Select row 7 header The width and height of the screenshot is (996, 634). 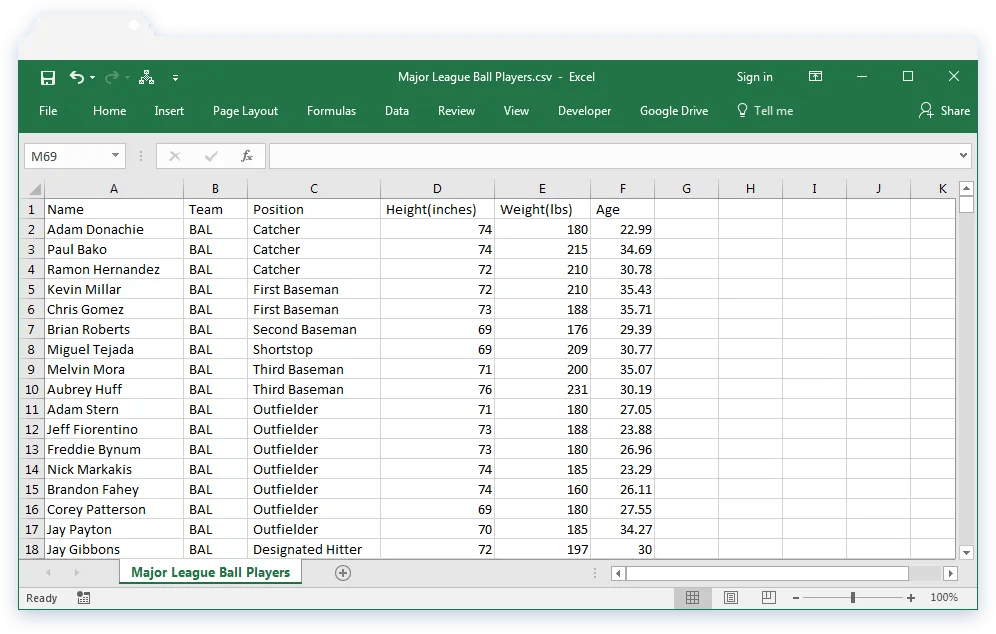[x=31, y=330]
